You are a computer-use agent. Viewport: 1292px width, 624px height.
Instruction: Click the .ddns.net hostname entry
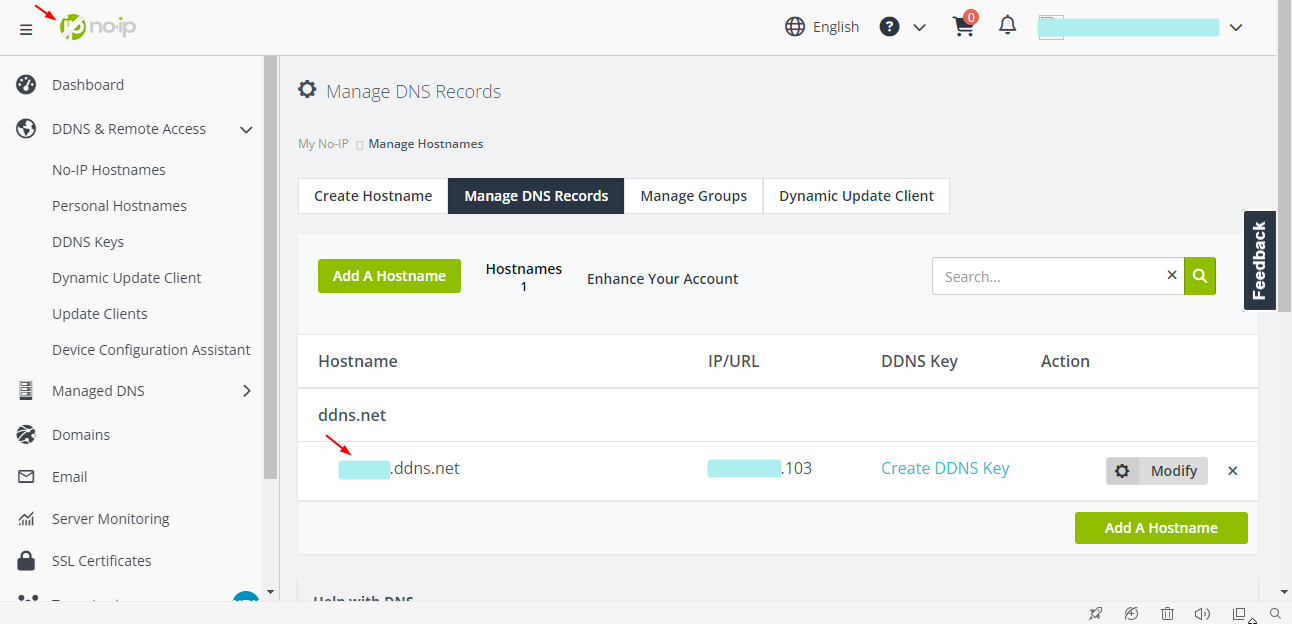[x=399, y=468]
